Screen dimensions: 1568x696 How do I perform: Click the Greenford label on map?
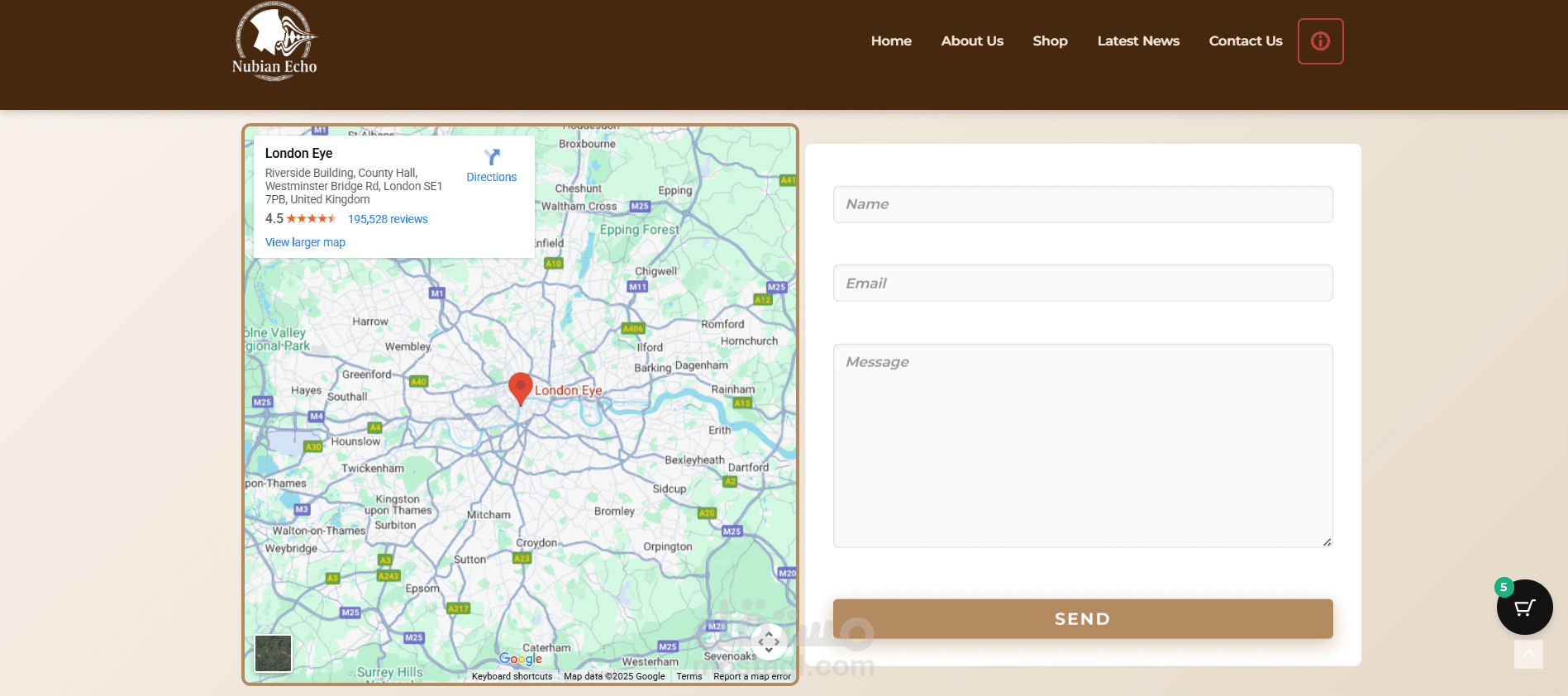pos(366,374)
